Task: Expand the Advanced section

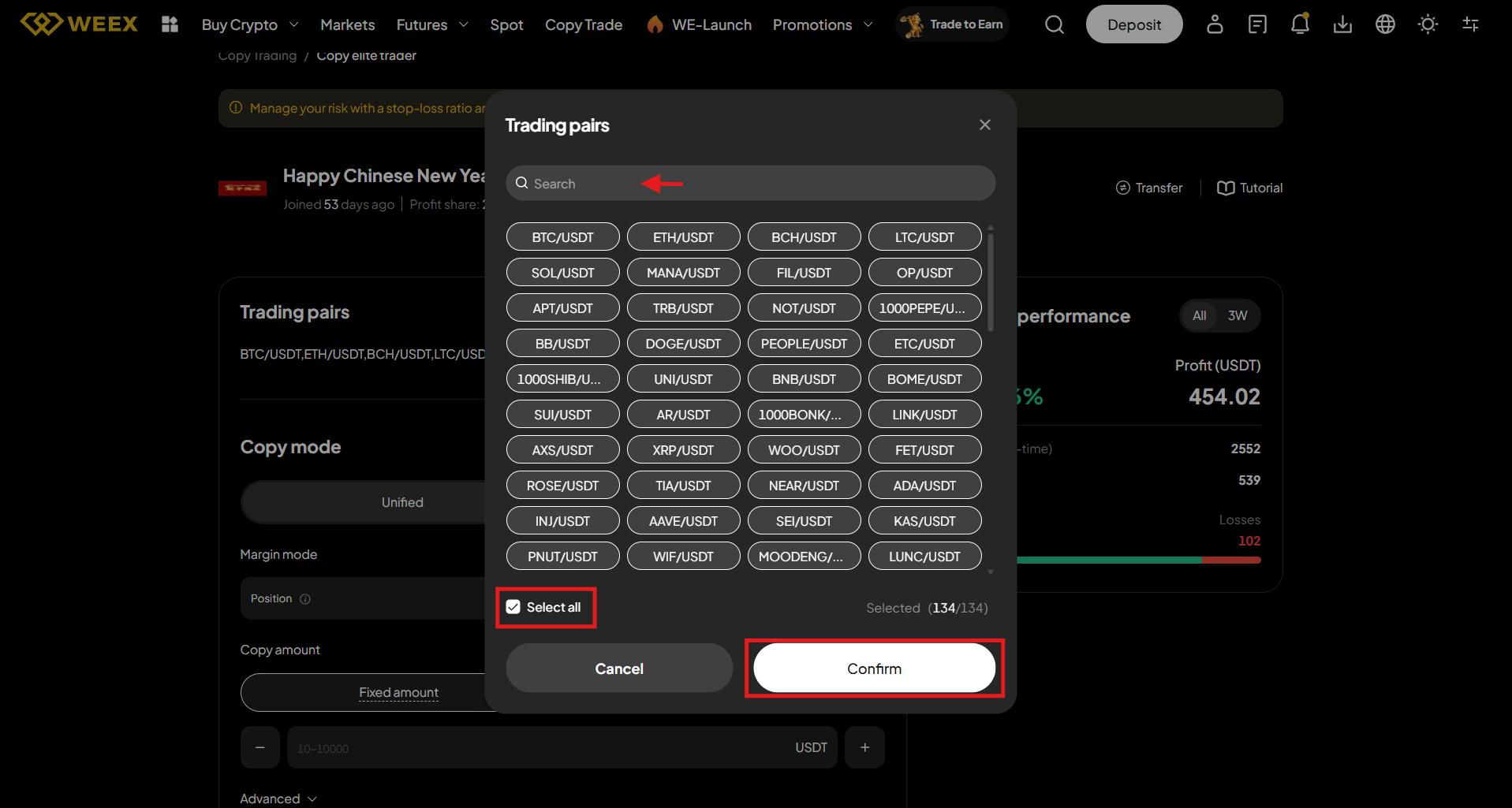Action: point(278,799)
